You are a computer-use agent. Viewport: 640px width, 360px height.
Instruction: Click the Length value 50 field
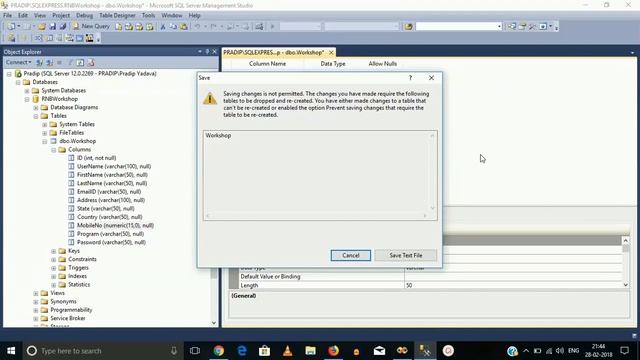(512, 285)
